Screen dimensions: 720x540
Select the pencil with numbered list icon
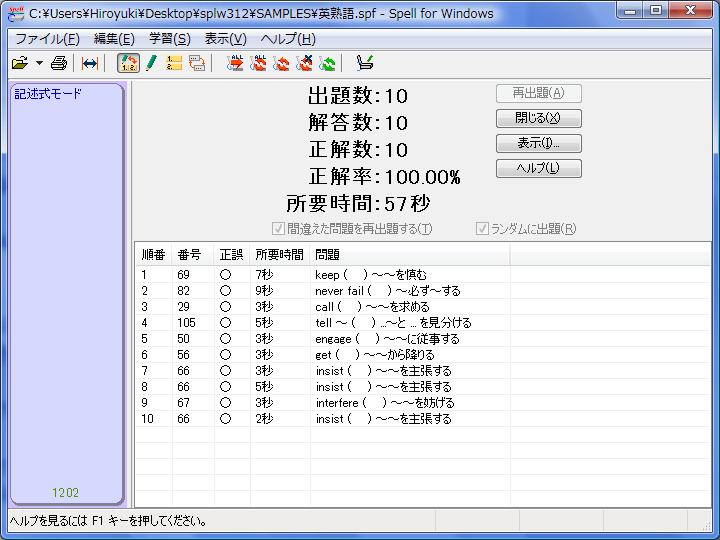[129, 63]
